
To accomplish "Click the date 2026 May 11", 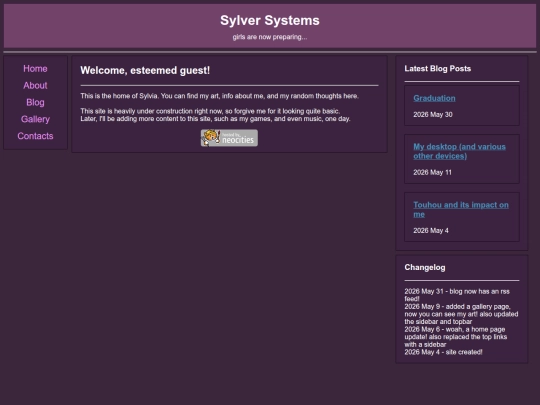I will click(x=432, y=173).
